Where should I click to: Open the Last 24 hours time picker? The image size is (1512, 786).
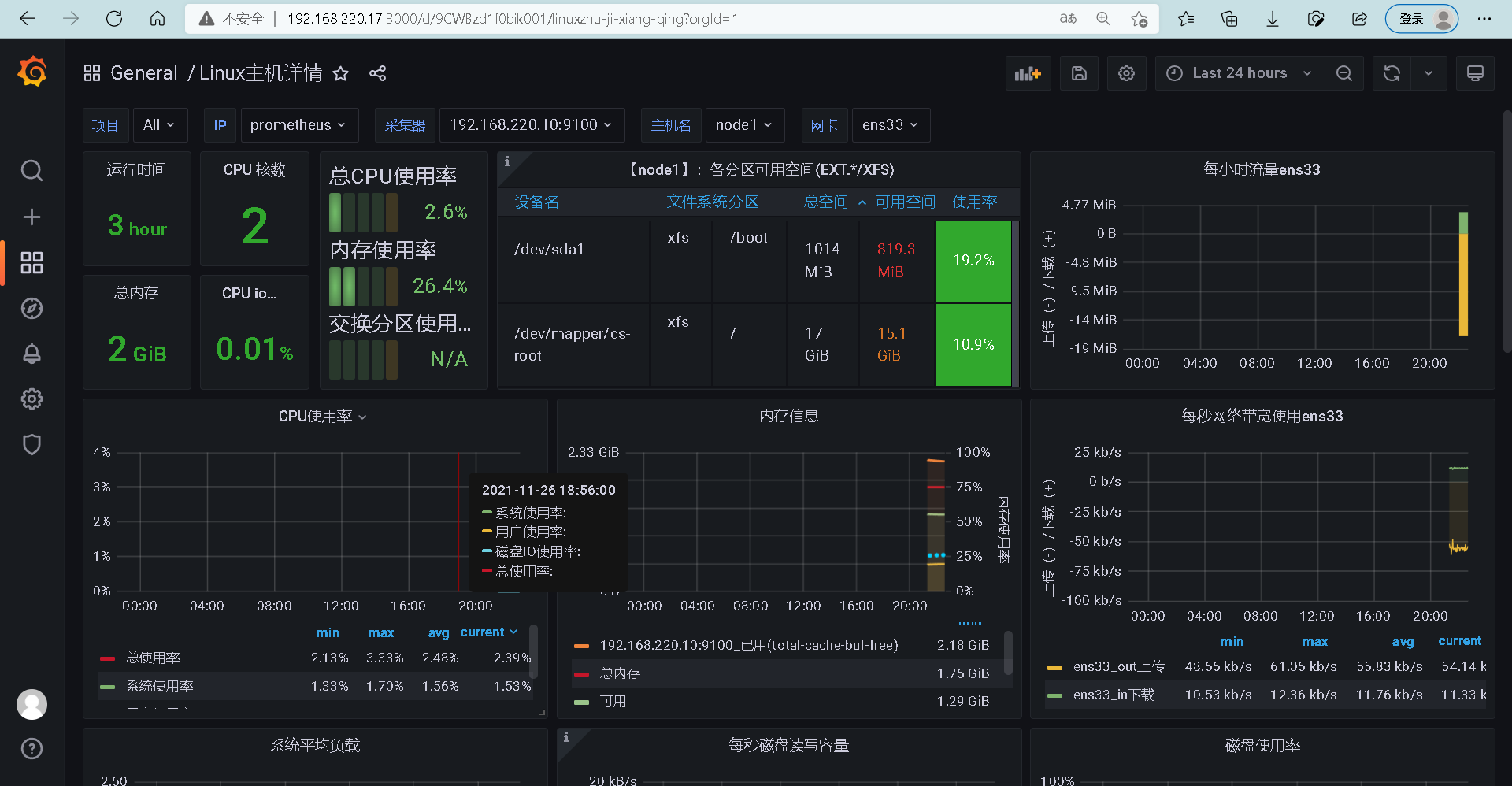(1240, 73)
